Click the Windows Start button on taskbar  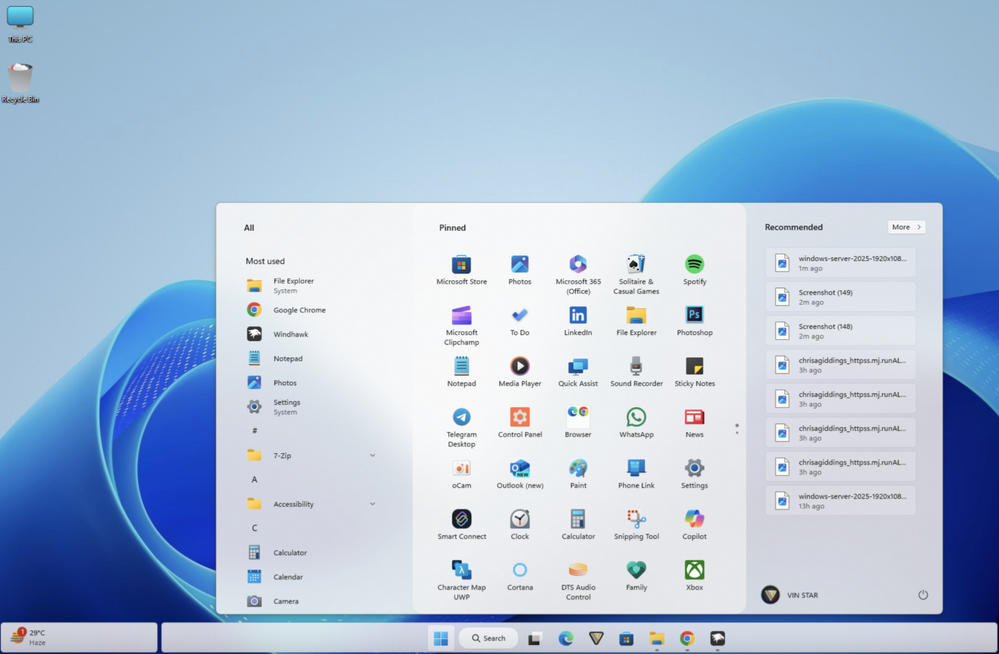[x=441, y=638]
